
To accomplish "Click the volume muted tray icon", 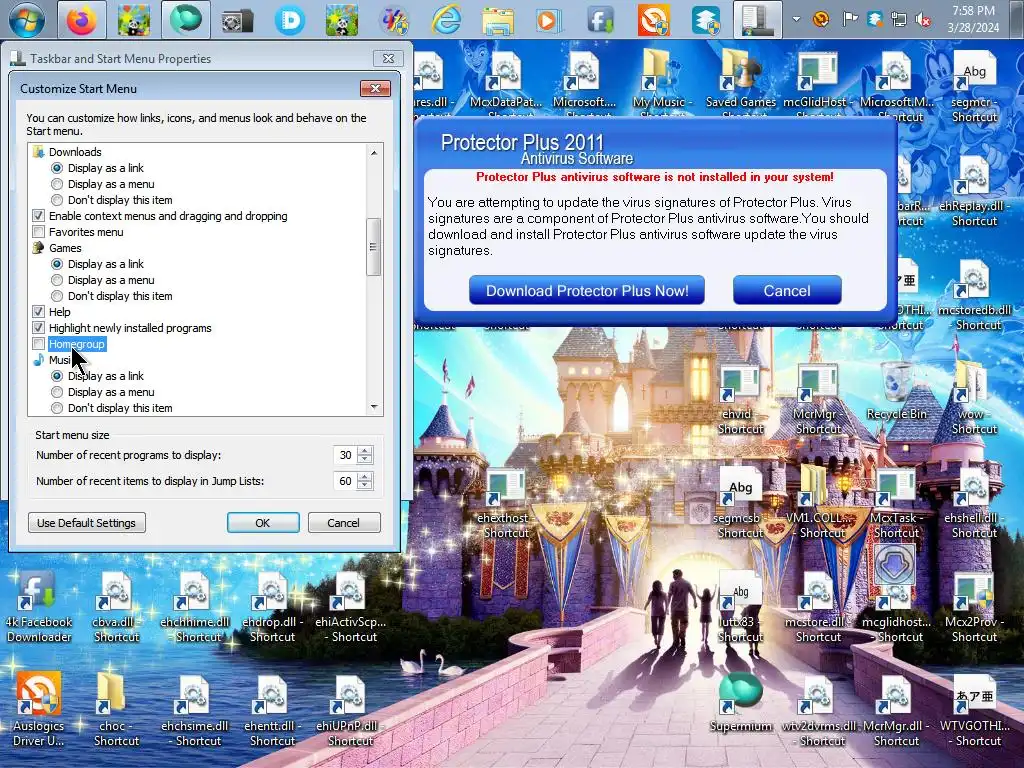I will pos(923,20).
